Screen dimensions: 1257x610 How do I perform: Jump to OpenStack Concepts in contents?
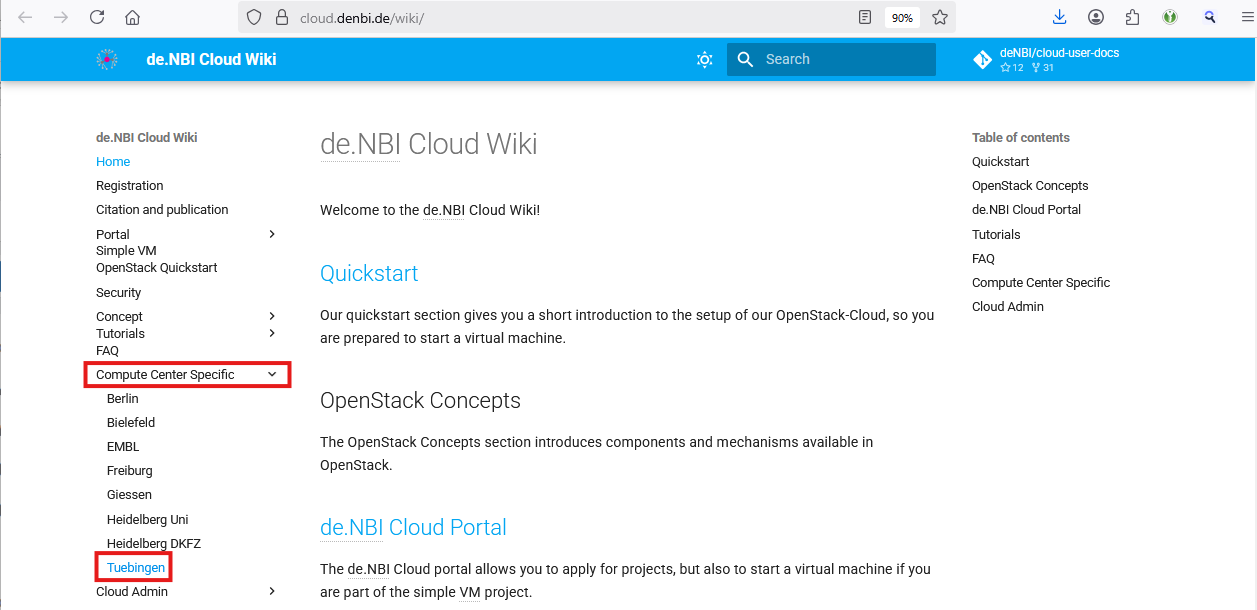pyautogui.click(x=1030, y=186)
